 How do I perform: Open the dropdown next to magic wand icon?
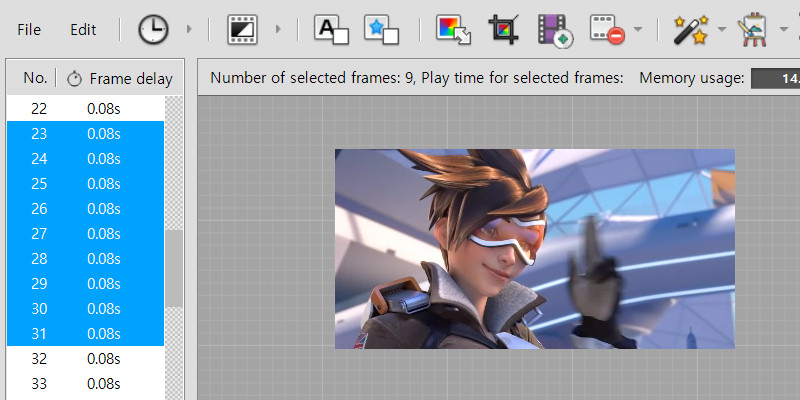[x=721, y=29]
